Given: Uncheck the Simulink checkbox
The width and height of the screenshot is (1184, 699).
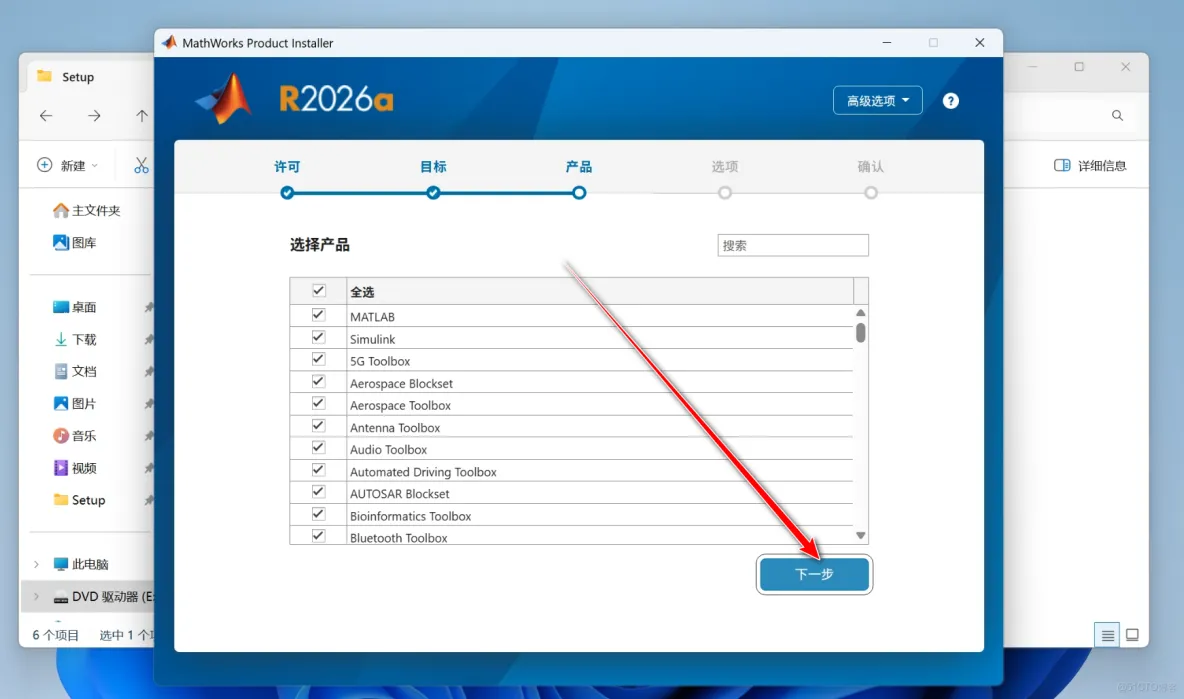Looking at the screenshot, I should 319,337.
